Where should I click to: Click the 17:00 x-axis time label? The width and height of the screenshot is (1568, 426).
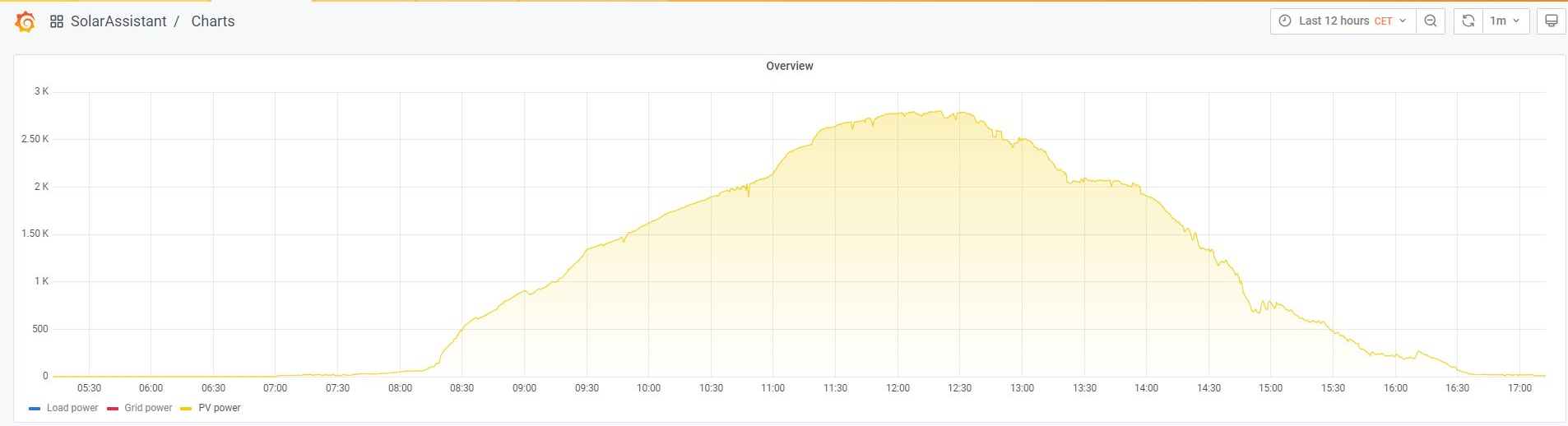1520,388
